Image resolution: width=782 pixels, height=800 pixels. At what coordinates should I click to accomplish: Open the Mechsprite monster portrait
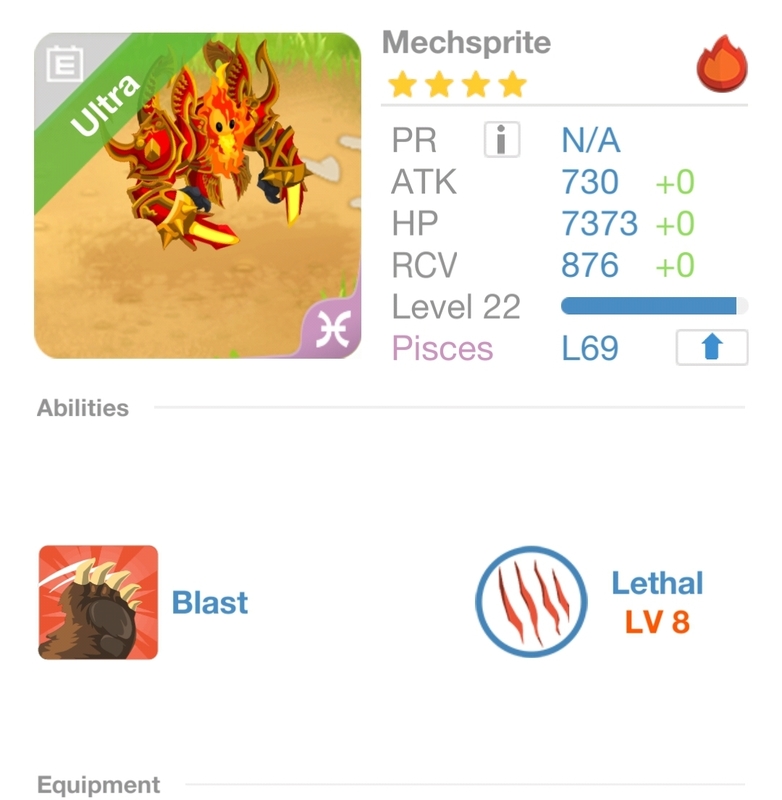pyautogui.click(x=197, y=196)
